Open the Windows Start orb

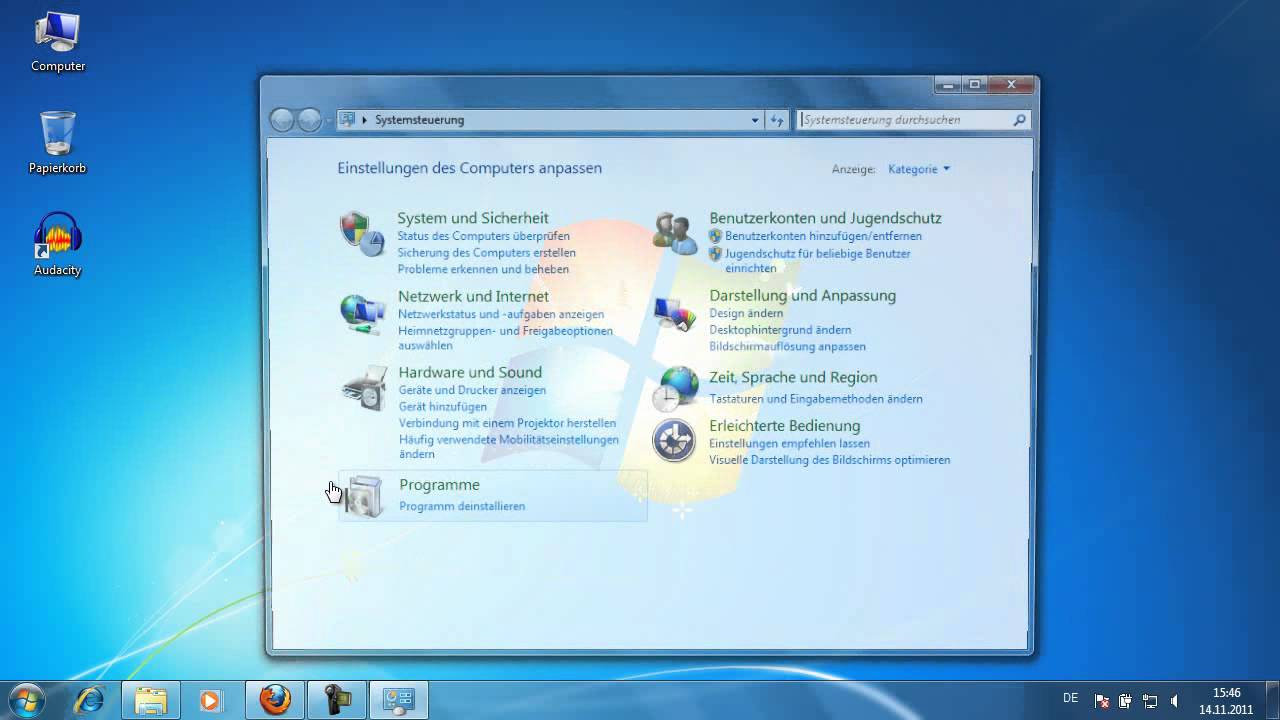click(27, 699)
